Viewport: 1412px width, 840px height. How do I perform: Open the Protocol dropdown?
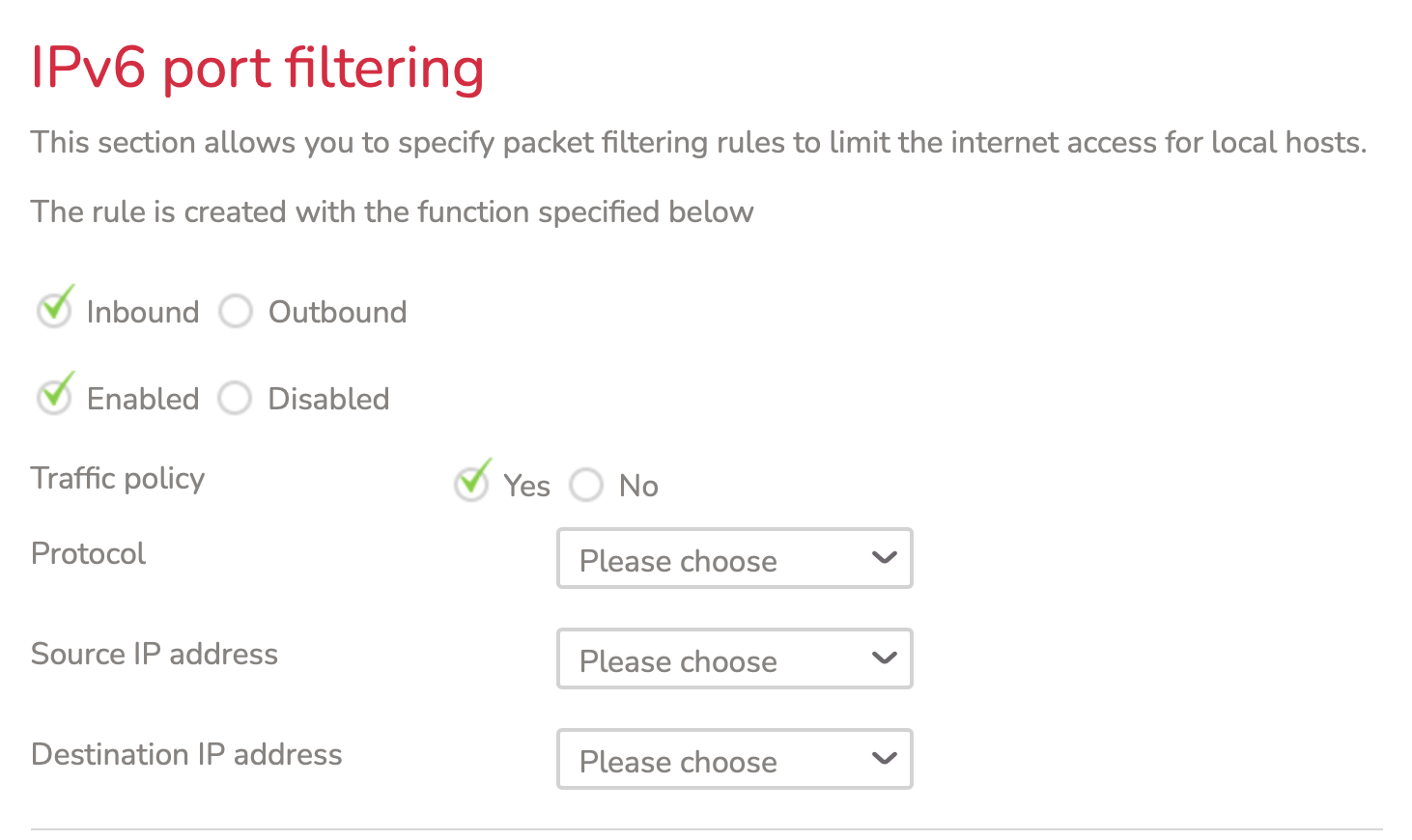point(734,558)
